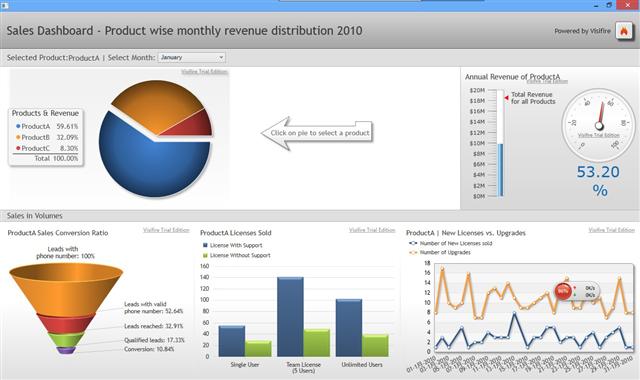Click ProductA legend blue marker
640x380 pixels.
tap(18, 127)
